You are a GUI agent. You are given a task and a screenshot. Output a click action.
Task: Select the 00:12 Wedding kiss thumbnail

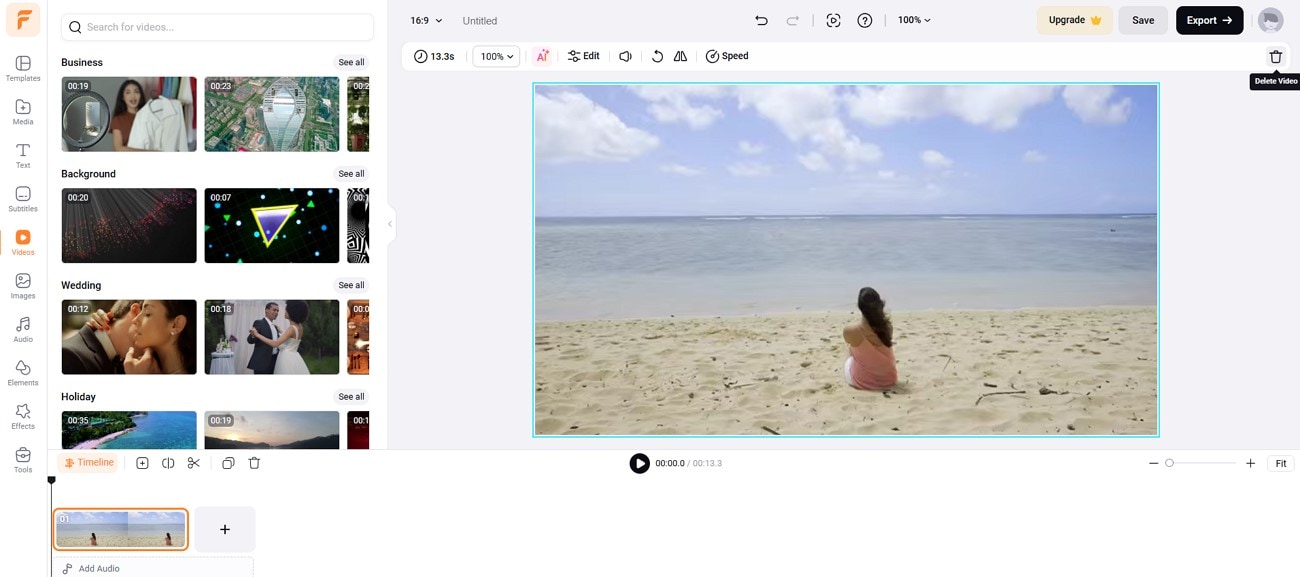click(129, 337)
